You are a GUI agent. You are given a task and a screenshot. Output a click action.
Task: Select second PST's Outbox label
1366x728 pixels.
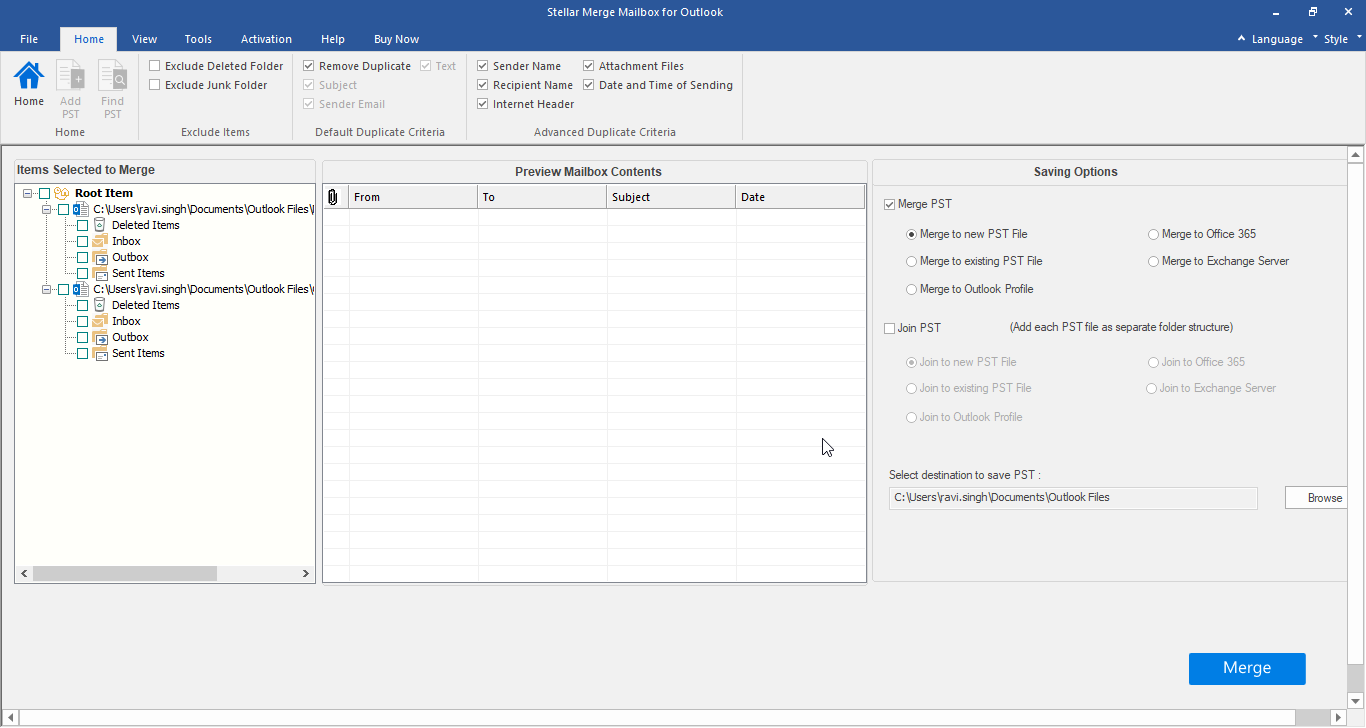coord(130,337)
